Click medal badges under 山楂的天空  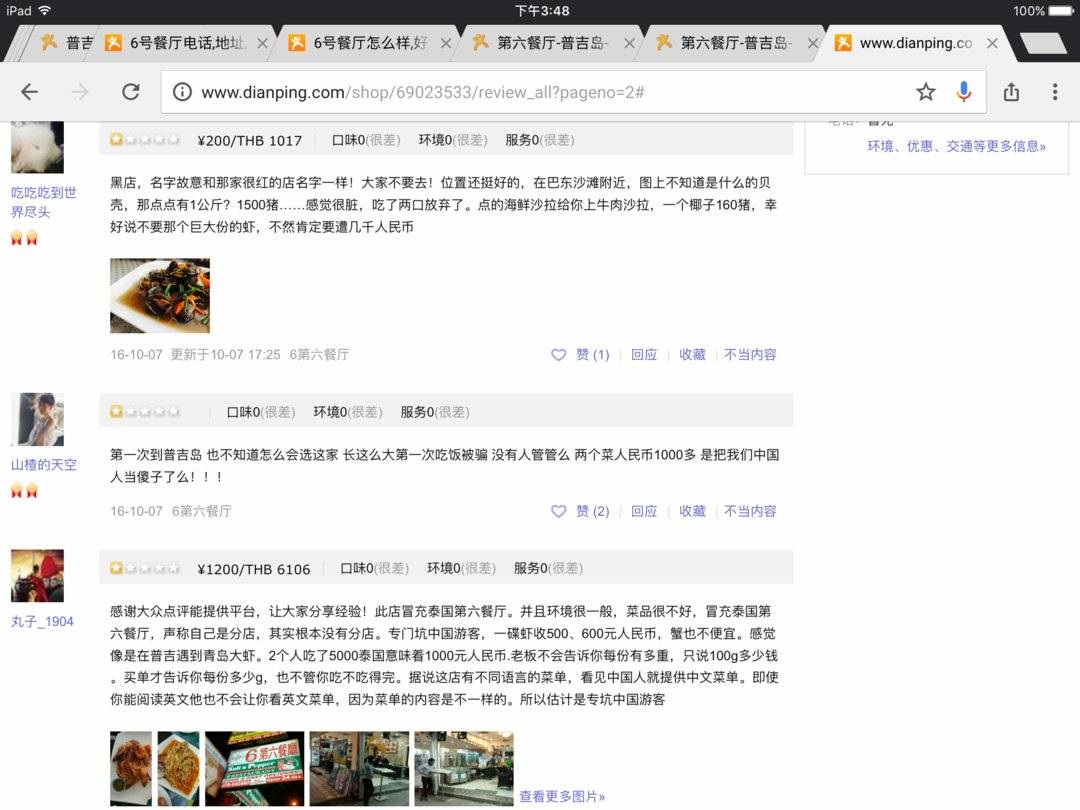click(x=24, y=490)
